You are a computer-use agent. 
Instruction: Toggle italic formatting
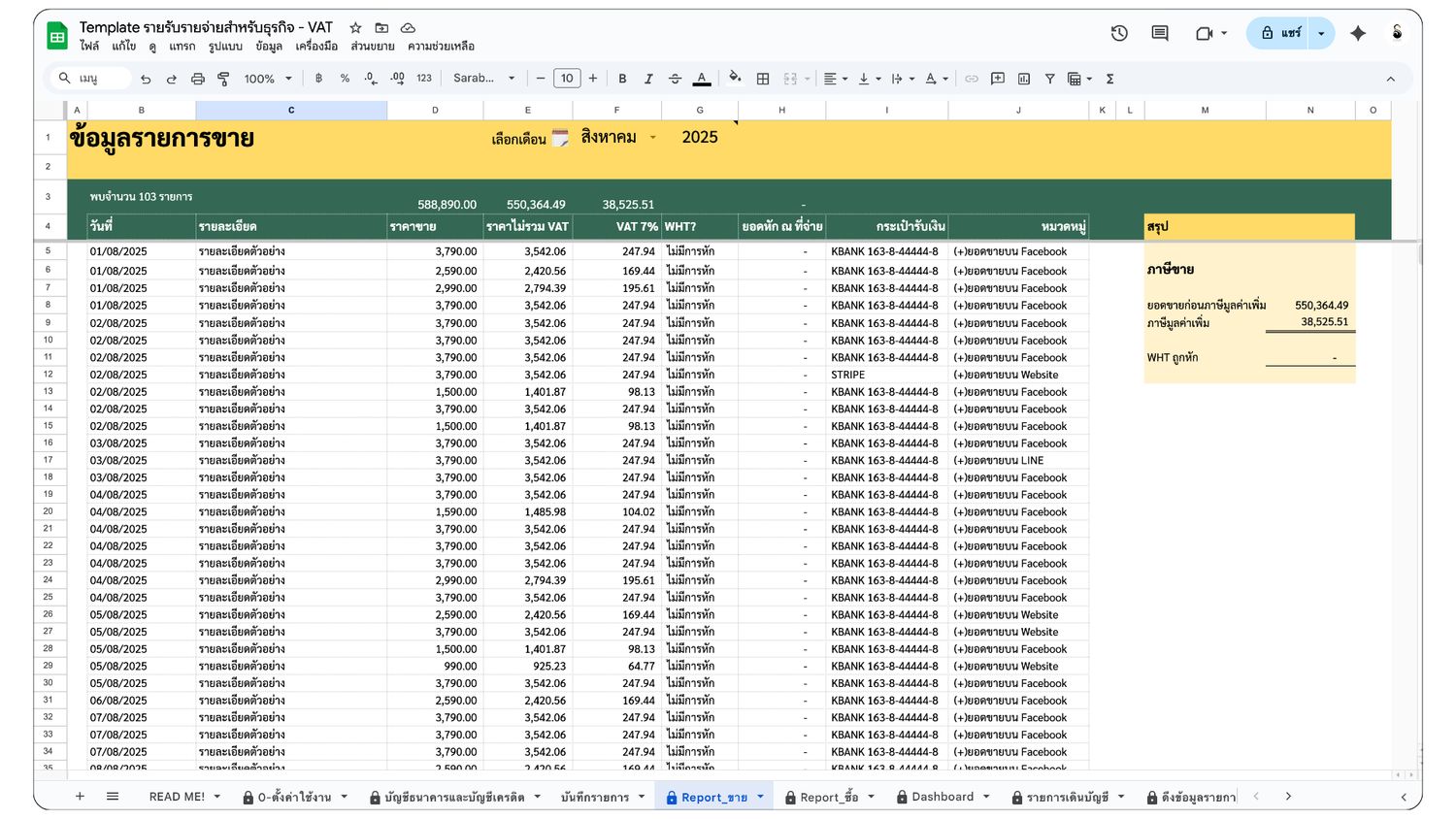(648, 79)
